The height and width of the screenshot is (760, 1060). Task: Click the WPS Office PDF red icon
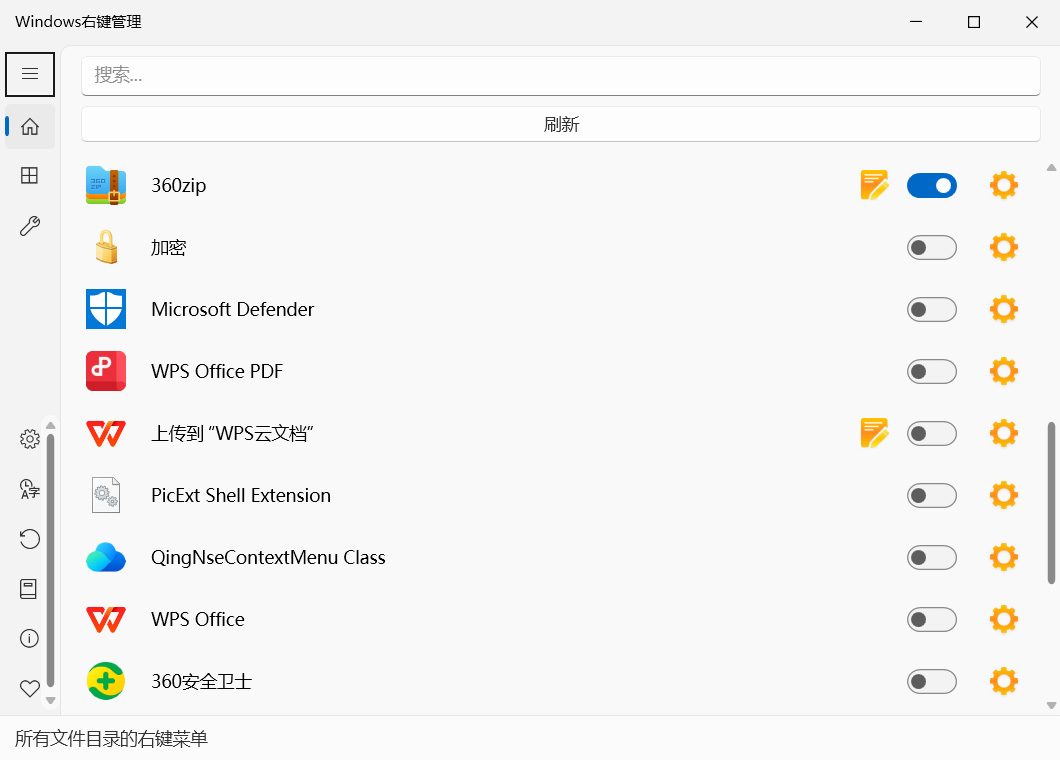point(106,371)
